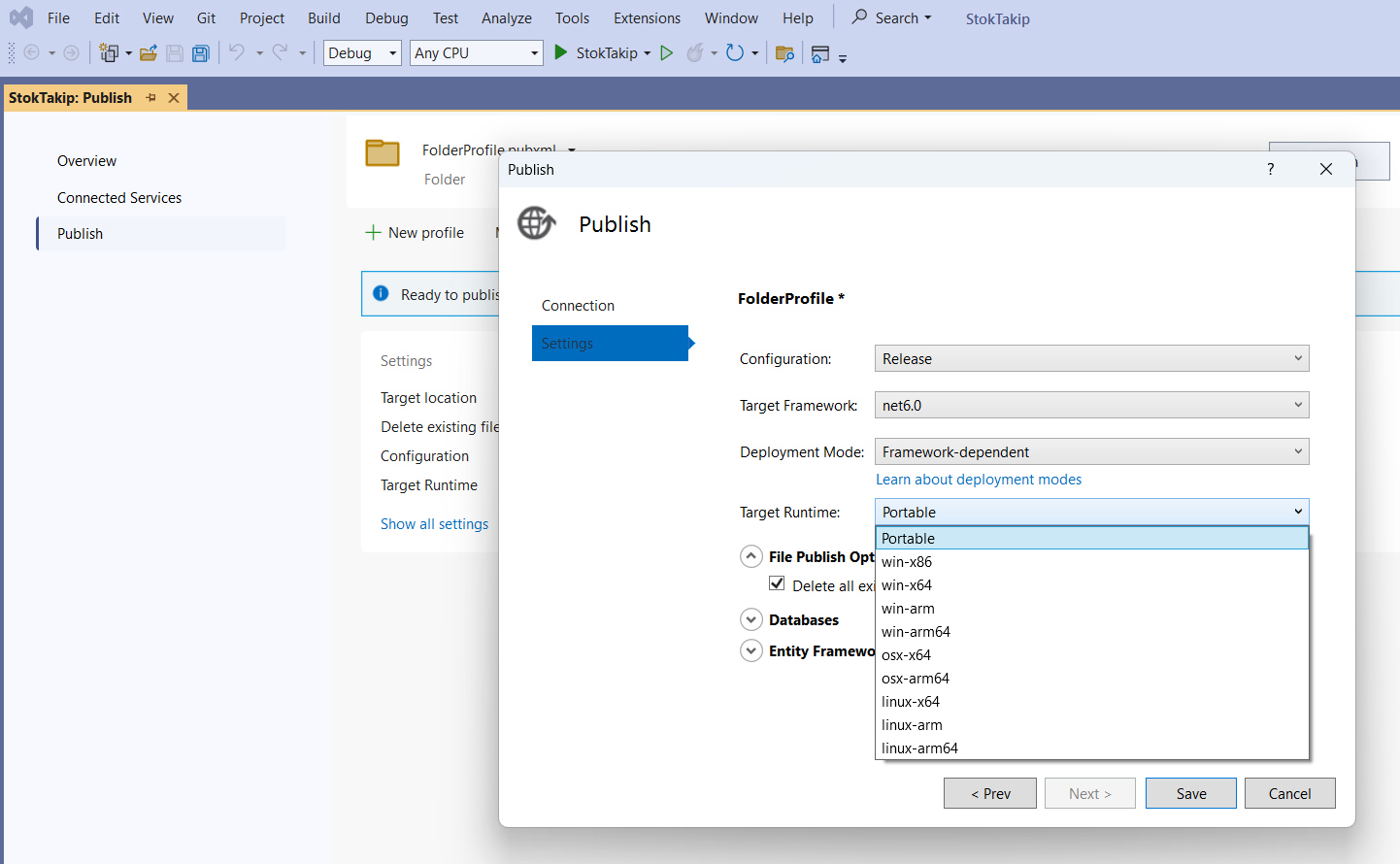Switch to the Connection settings tab
The height and width of the screenshot is (864, 1400).
pos(578,305)
